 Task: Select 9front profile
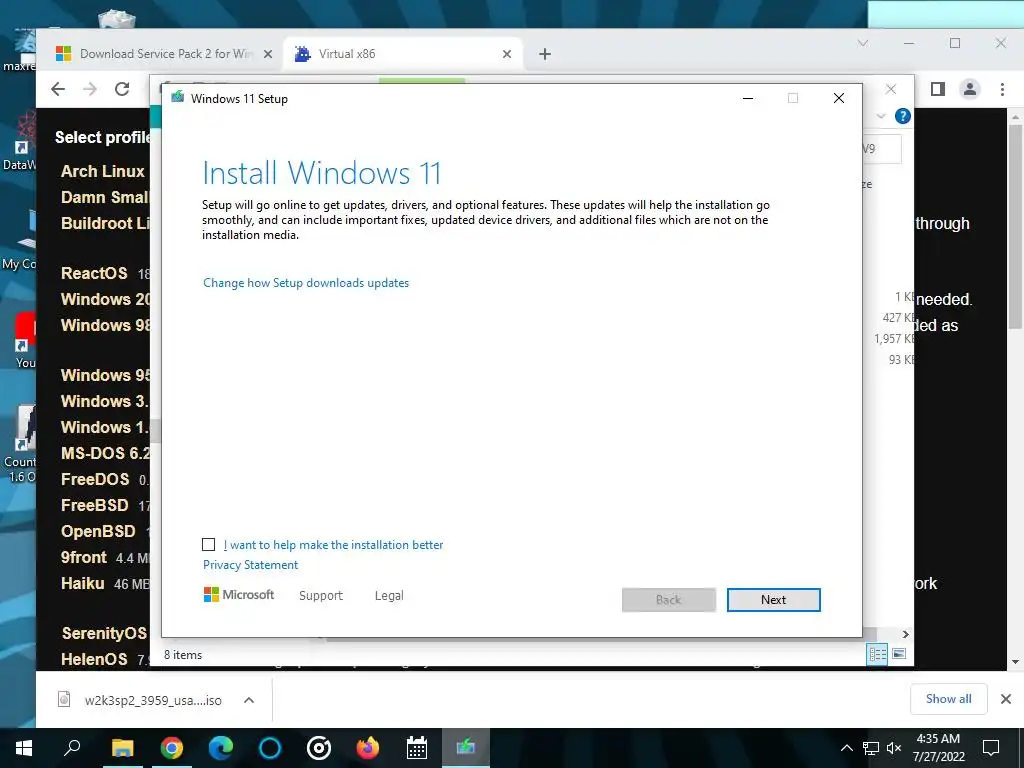point(84,558)
